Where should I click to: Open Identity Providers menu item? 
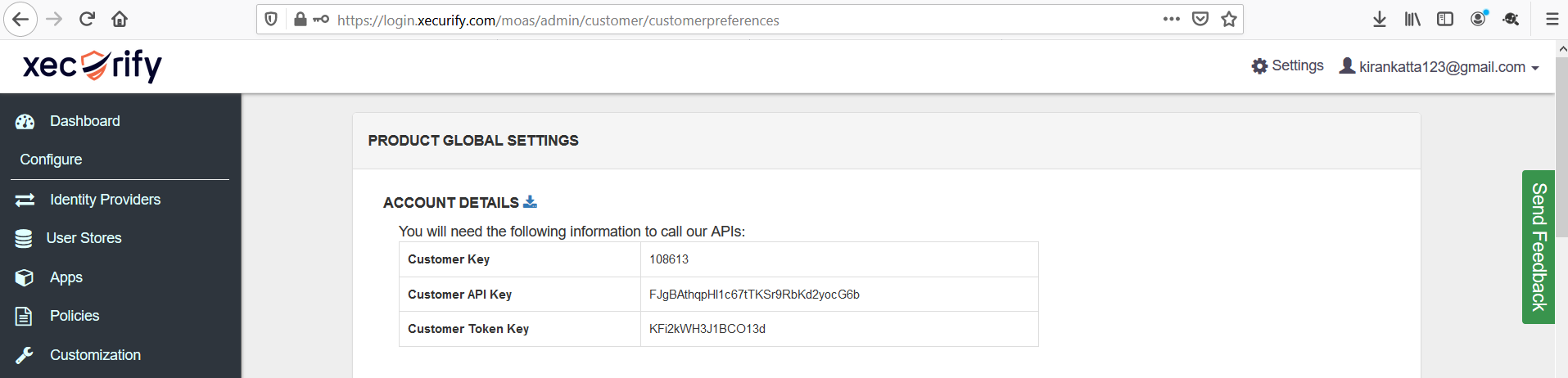click(x=105, y=200)
